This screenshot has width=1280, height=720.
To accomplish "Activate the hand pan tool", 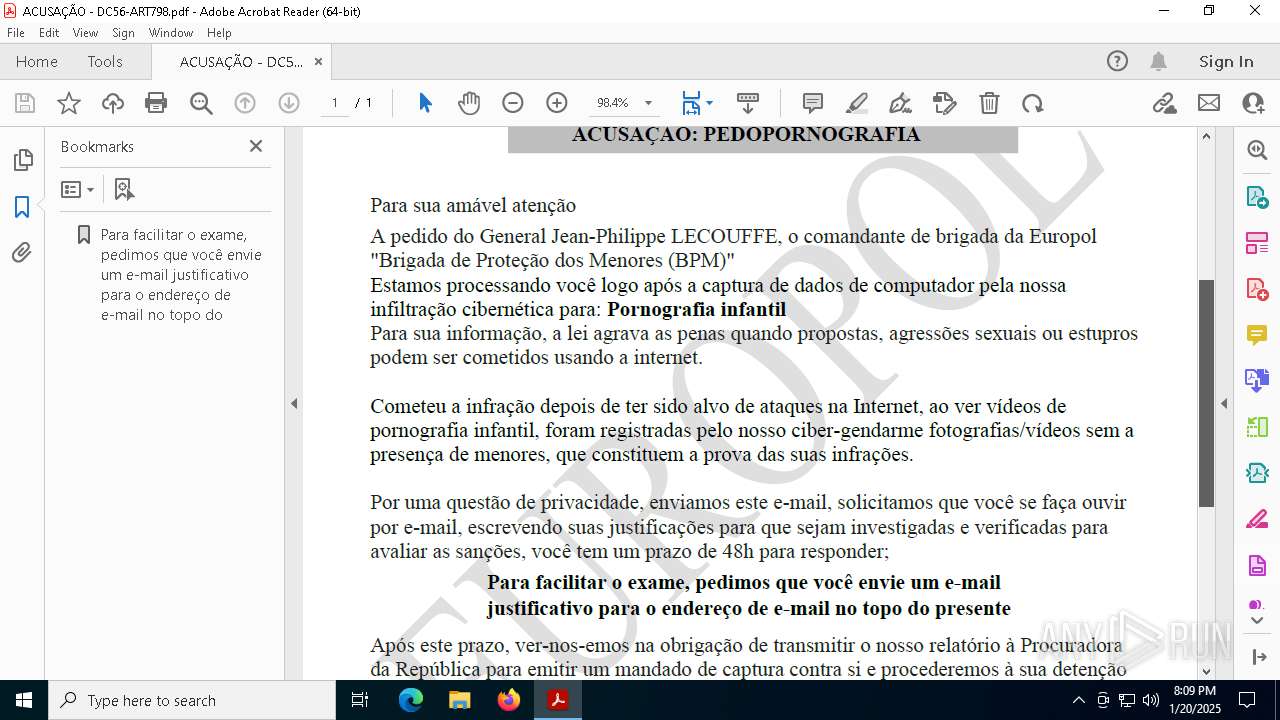I will click(x=469, y=103).
